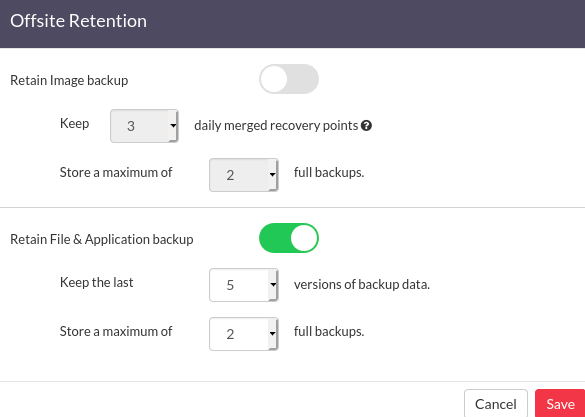Click the arrow on the image backup full backups dropdown
The height and width of the screenshot is (417, 585).
[273, 175]
